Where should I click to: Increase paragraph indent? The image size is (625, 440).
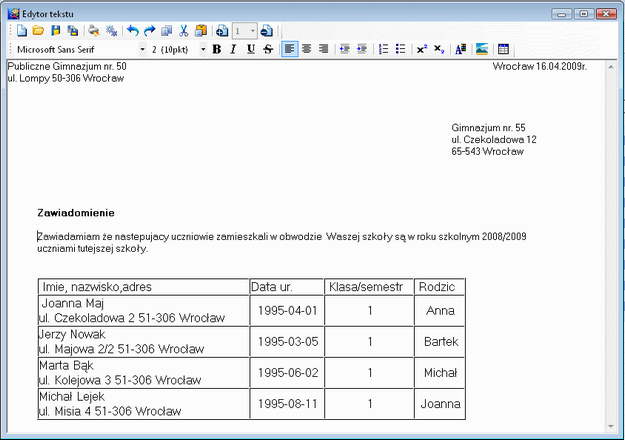pyautogui.click(x=362, y=49)
